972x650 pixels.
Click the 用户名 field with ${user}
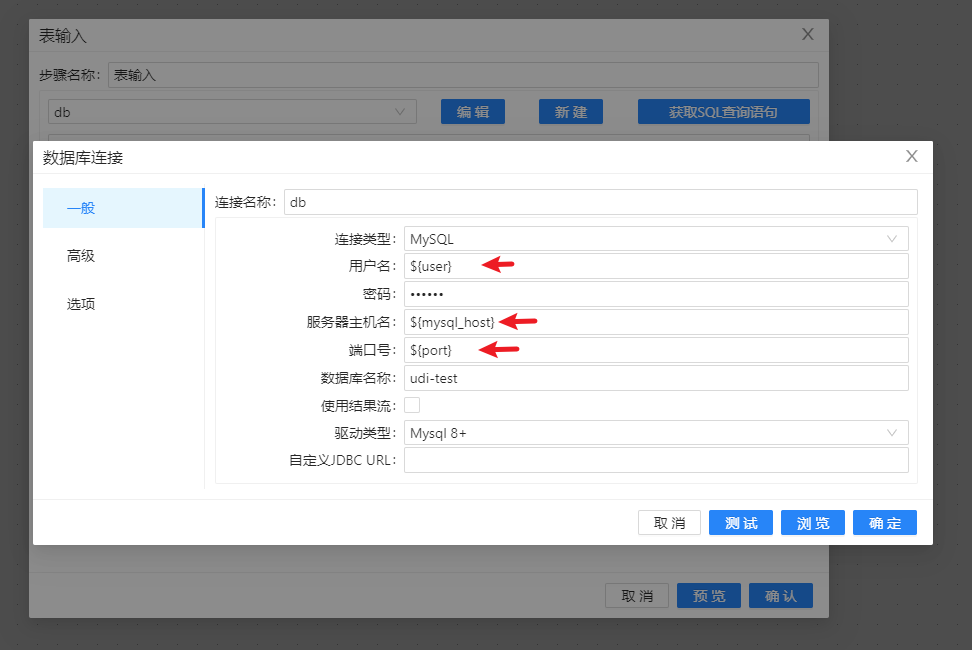656,266
